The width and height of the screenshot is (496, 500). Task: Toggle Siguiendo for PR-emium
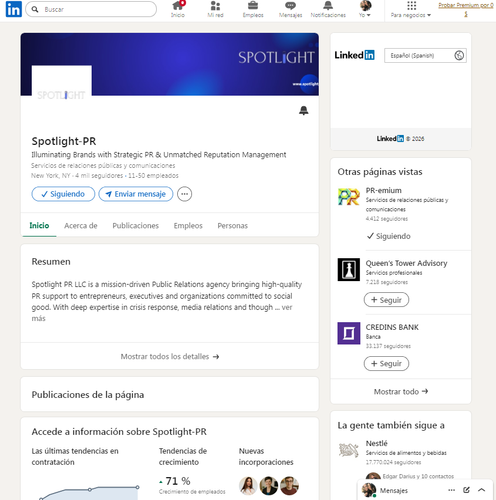(x=388, y=236)
